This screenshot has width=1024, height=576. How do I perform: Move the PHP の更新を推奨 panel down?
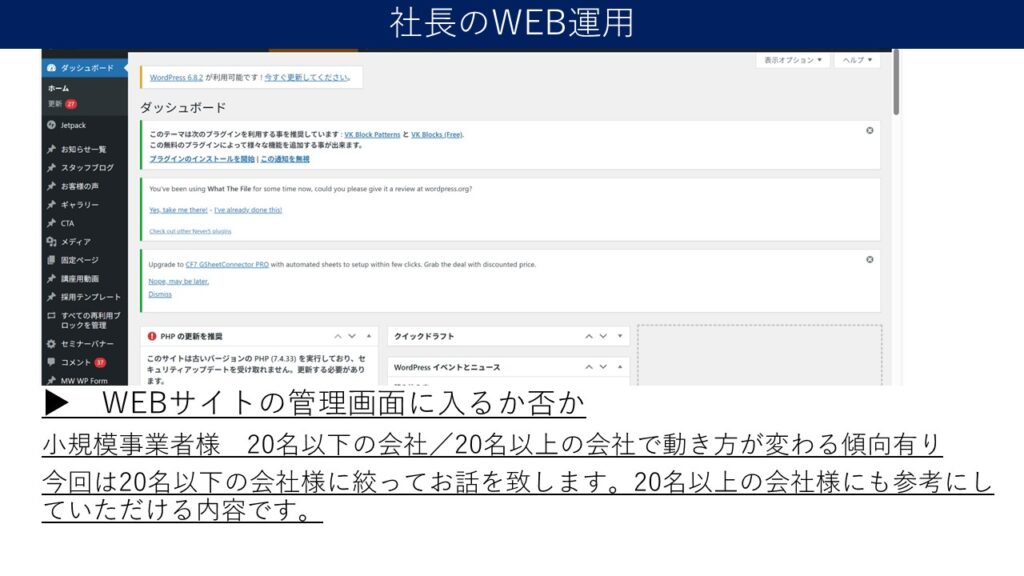click(352, 336)
